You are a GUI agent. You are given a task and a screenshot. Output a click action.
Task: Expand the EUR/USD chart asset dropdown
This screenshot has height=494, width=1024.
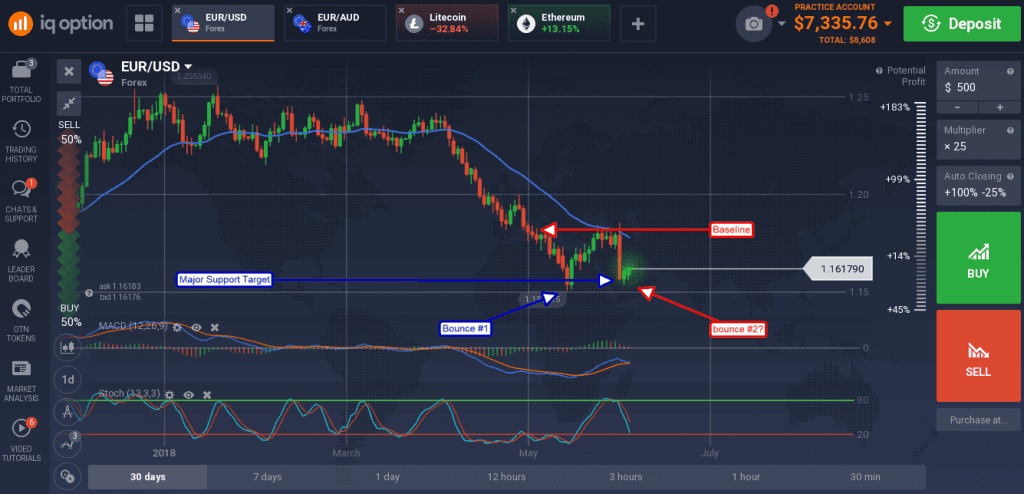point(188,67)
